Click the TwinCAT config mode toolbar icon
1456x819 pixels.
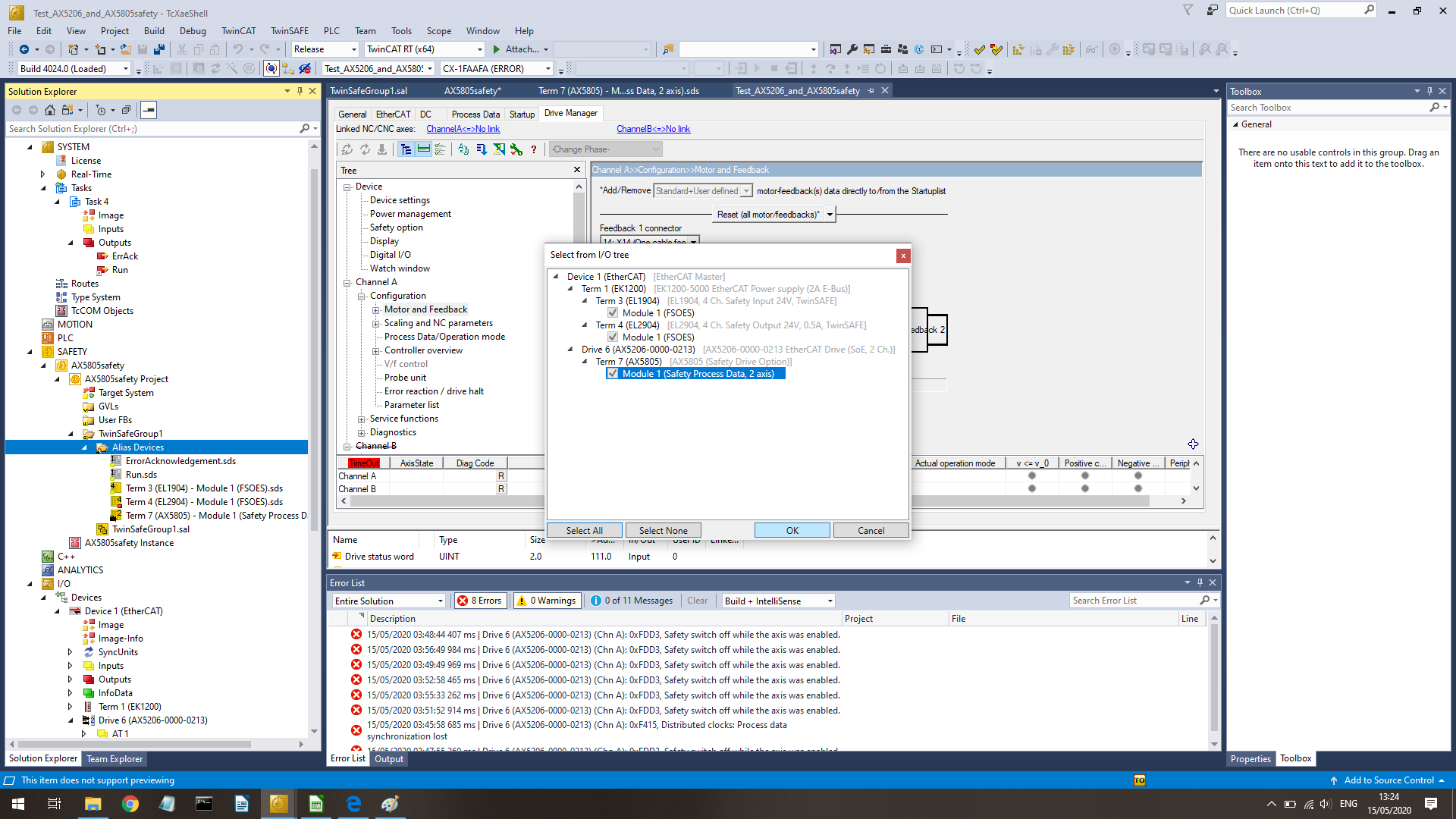pyautogui.click(x=271, y=68)
